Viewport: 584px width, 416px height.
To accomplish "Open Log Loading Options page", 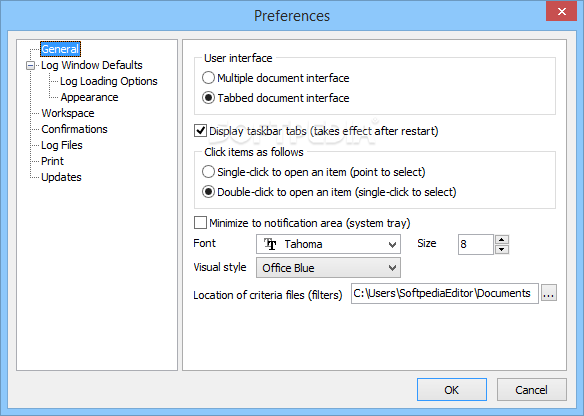I will 109,81.
